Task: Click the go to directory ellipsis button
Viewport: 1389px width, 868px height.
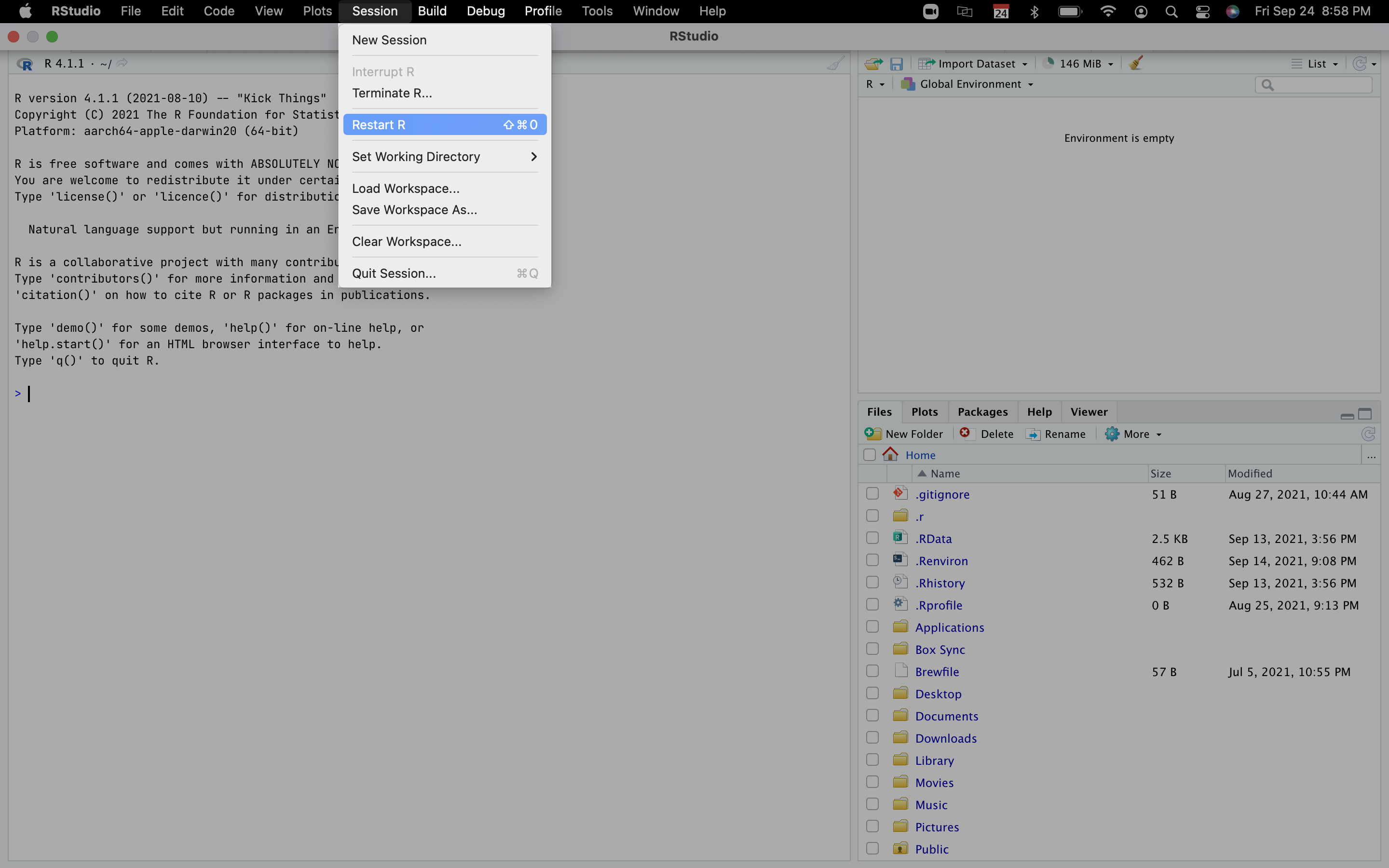Action: [x=1371, y=456]
